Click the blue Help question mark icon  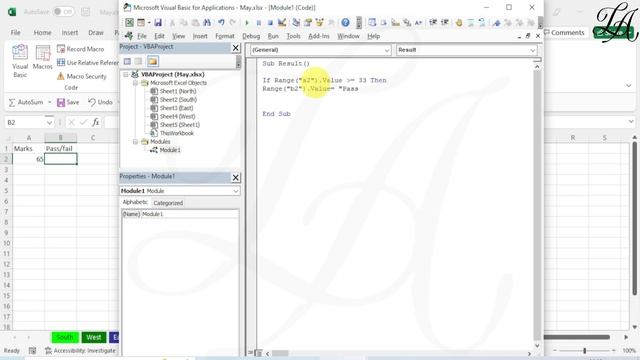coord(345,23)
